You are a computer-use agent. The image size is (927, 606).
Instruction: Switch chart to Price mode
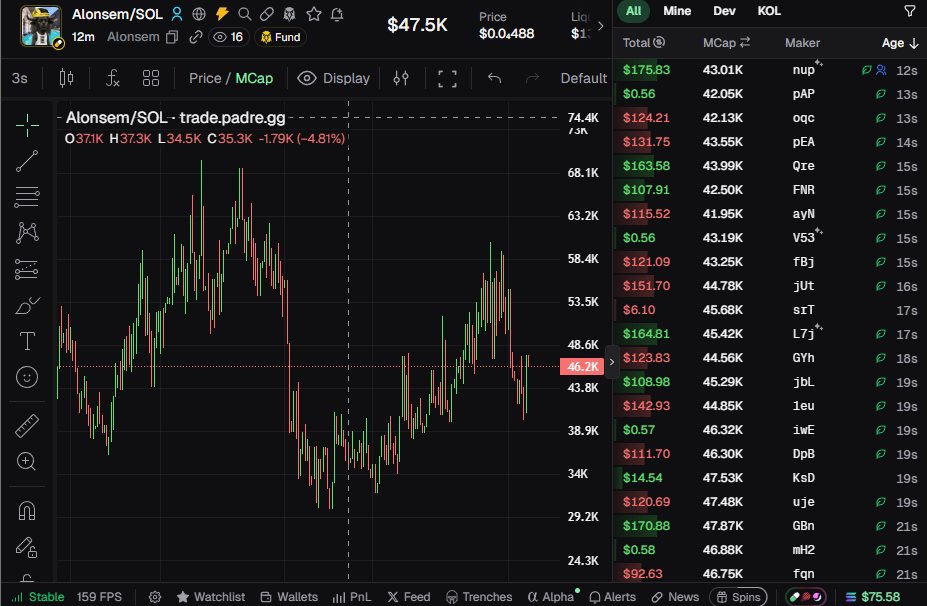pos(205,78)
